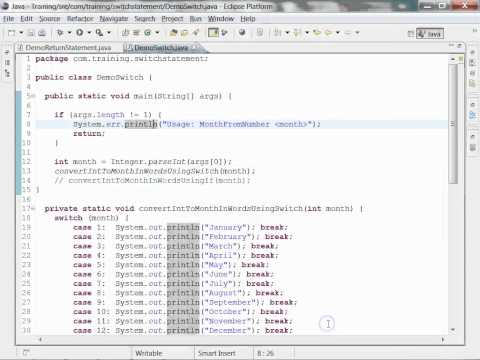
Task: Click the Open Type toolbar icon
Action: click(173, 33)
